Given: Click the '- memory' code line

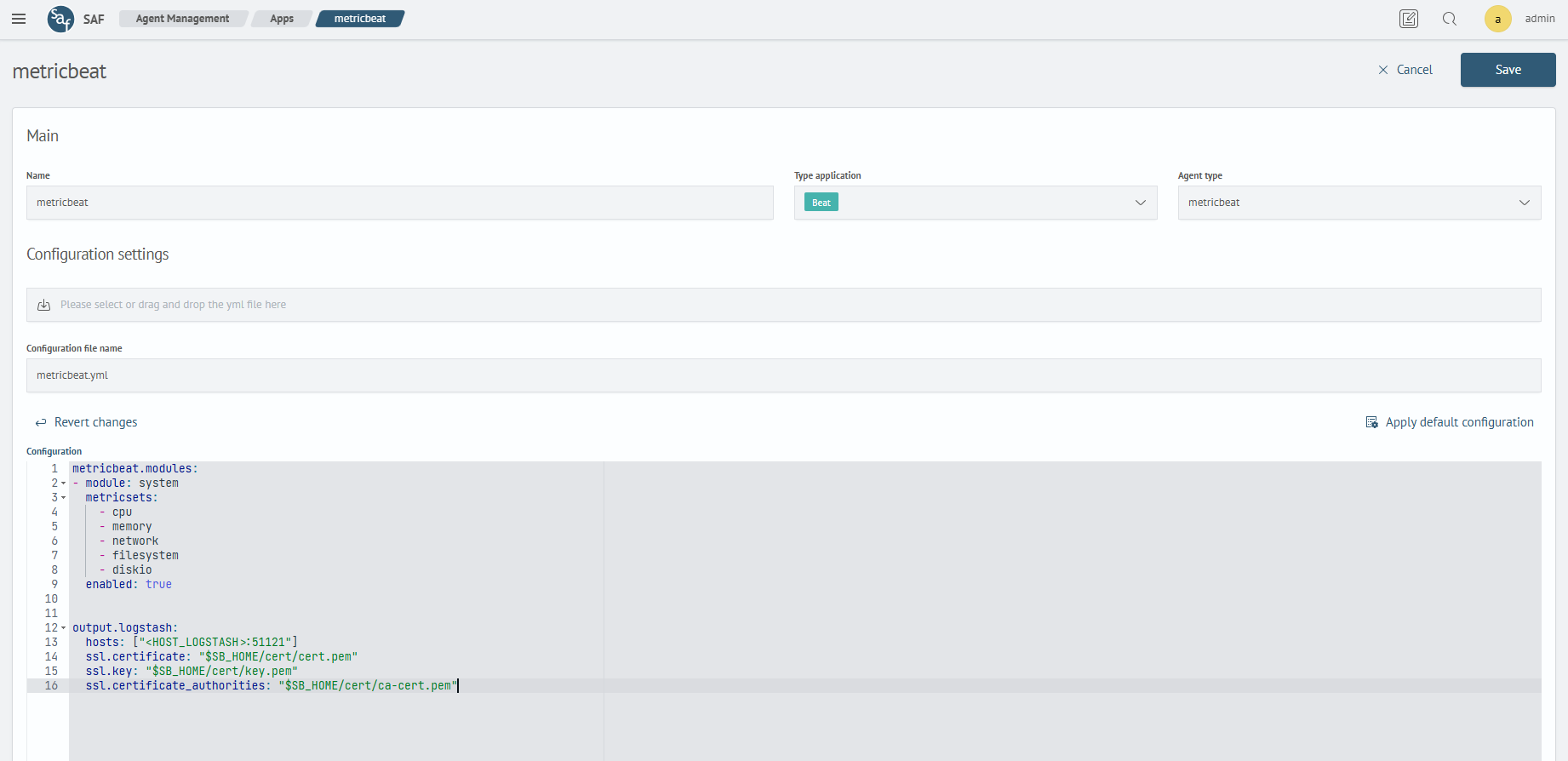Looking at the screenshot, I should pyautogui.click(x=125, y=527).
